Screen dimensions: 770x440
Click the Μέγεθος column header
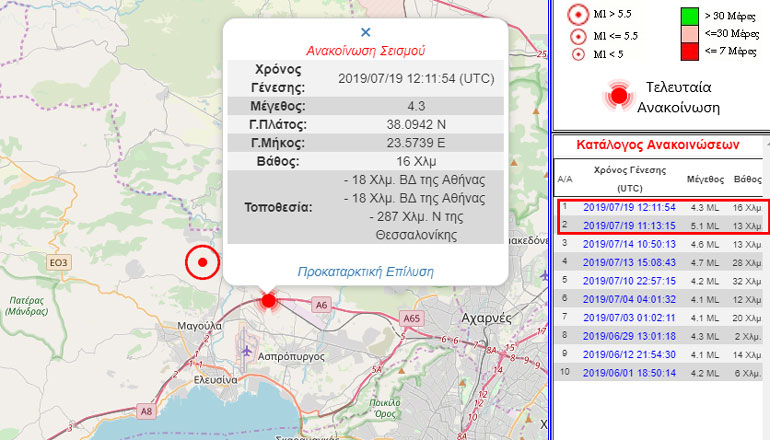click(x=705, y=179)
